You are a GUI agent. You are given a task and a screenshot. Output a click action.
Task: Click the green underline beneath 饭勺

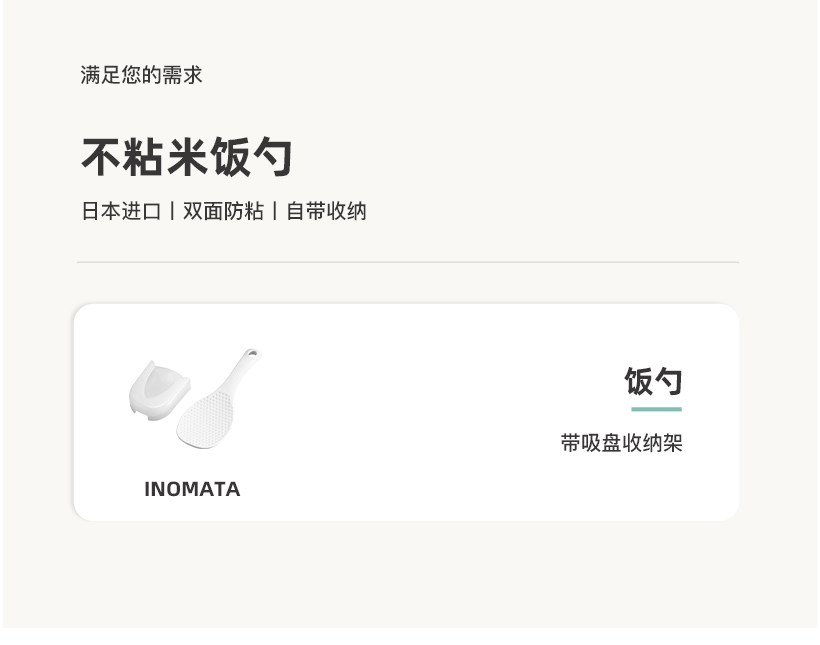[x=656, y=409]
